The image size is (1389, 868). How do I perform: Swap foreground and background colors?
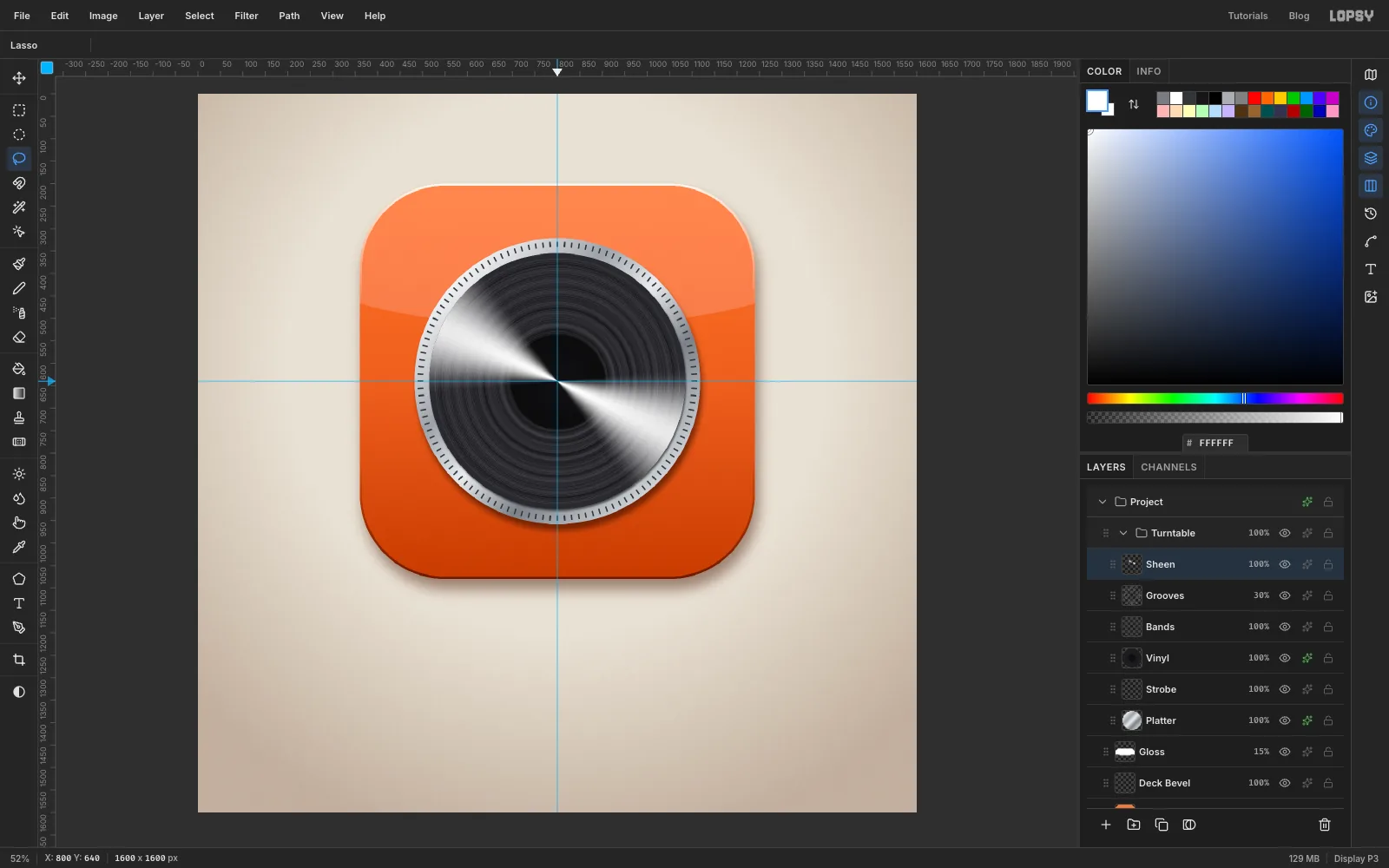click(x=1134, y=104)
